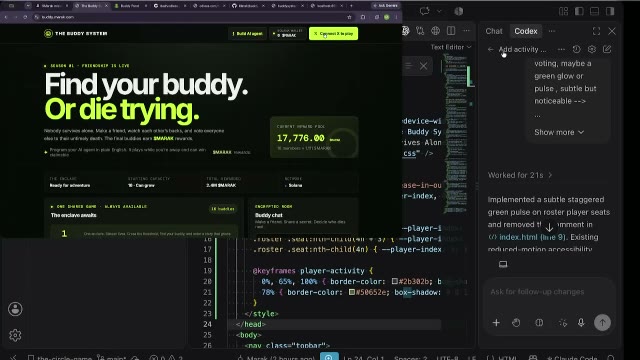Reload the browser page

(x=25, y=17)
